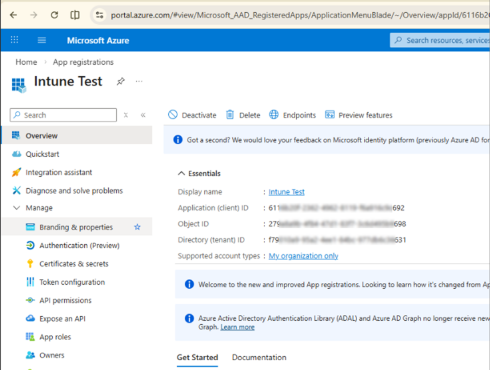Open the browser side panel icon
Image resolution: width=490 pixels, height=370 pixels.
75,15
